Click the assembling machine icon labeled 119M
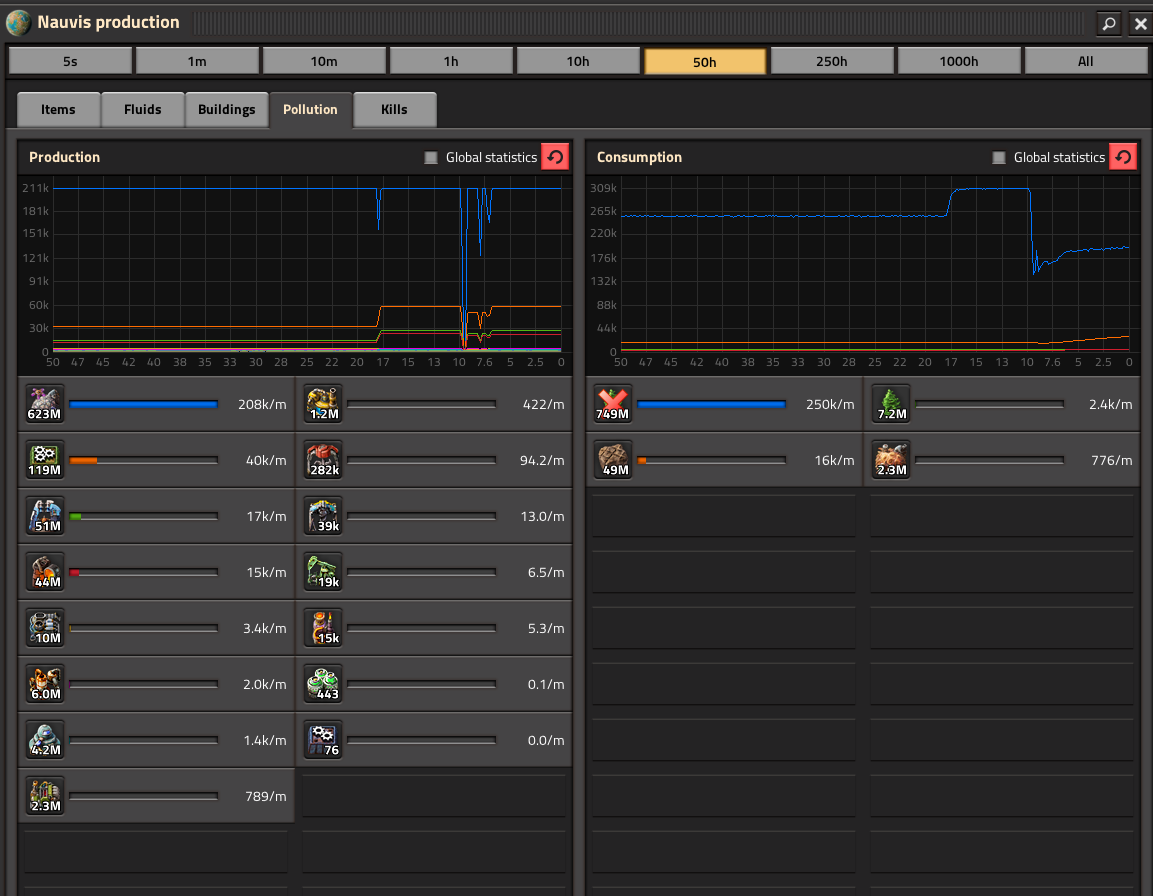1153x896 pixels. coord(45,460)
